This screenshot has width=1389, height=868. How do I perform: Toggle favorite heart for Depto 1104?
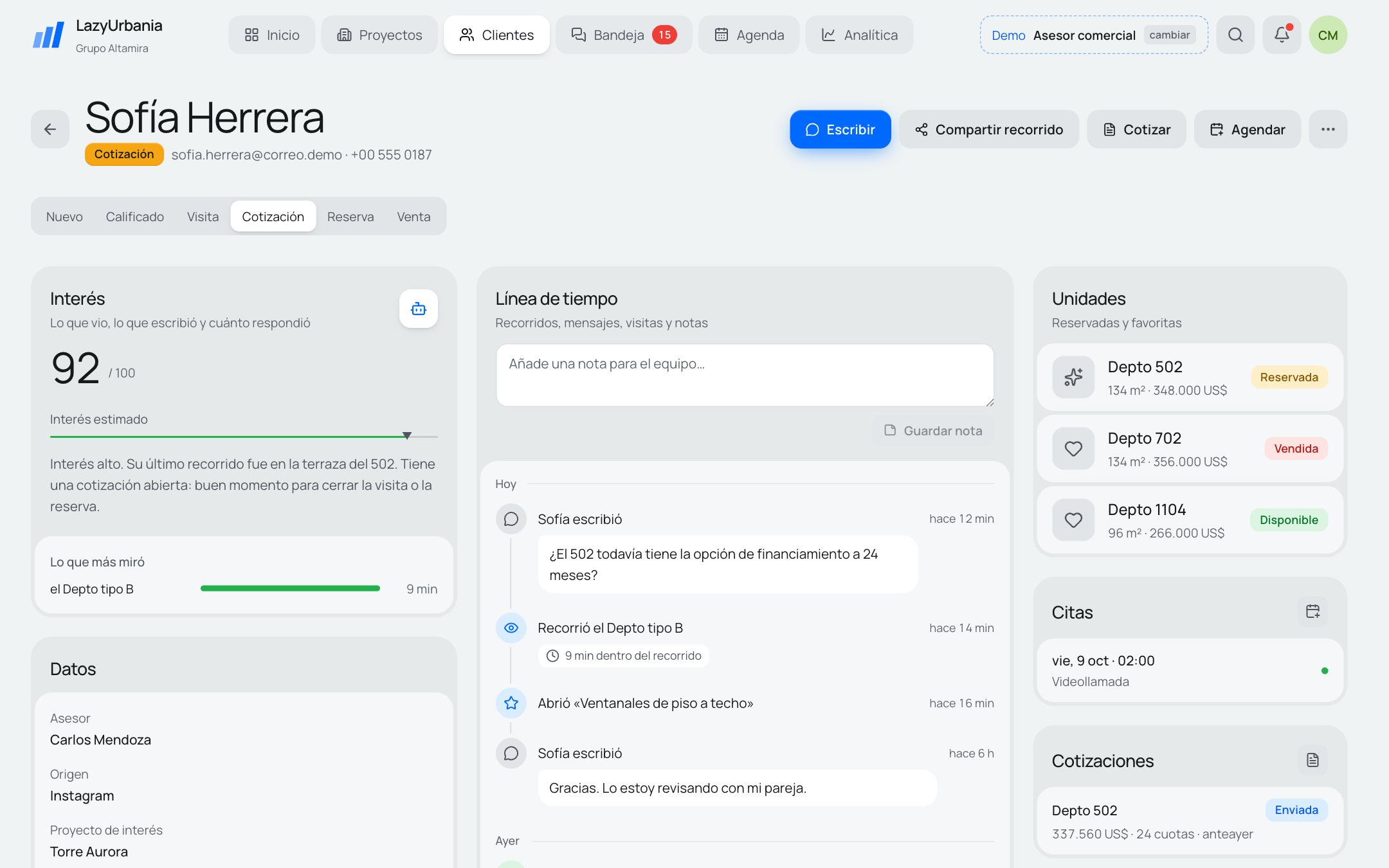point(1073,520)
